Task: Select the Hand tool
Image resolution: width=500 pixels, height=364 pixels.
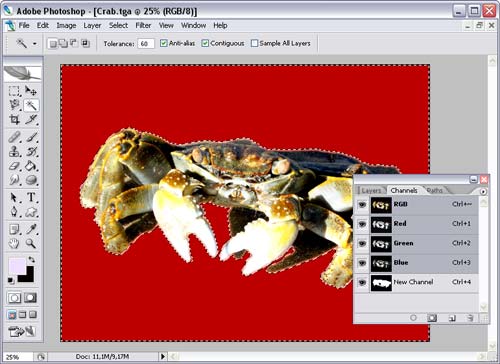Action: click(14, 244)
